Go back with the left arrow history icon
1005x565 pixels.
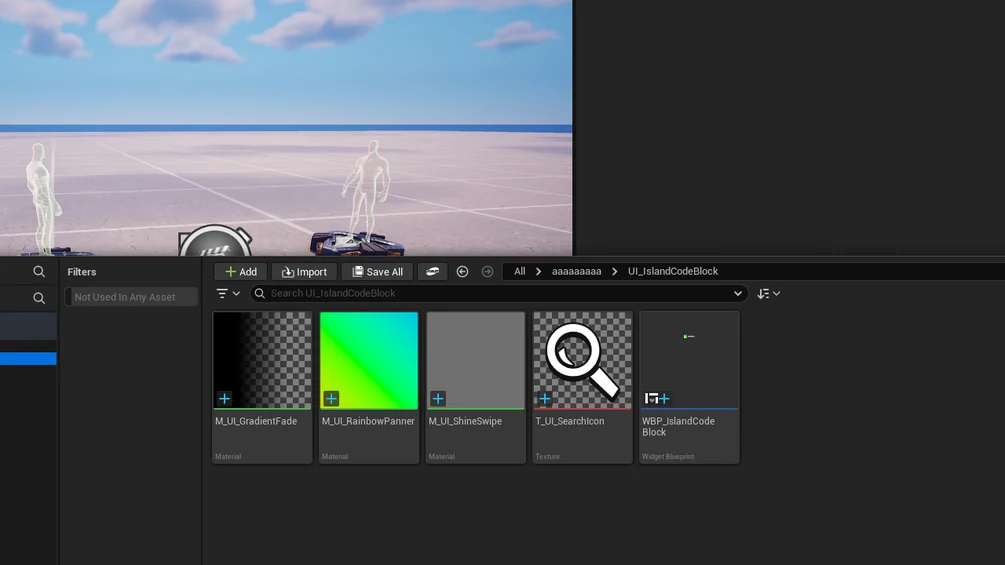click(x=462, y=272)
